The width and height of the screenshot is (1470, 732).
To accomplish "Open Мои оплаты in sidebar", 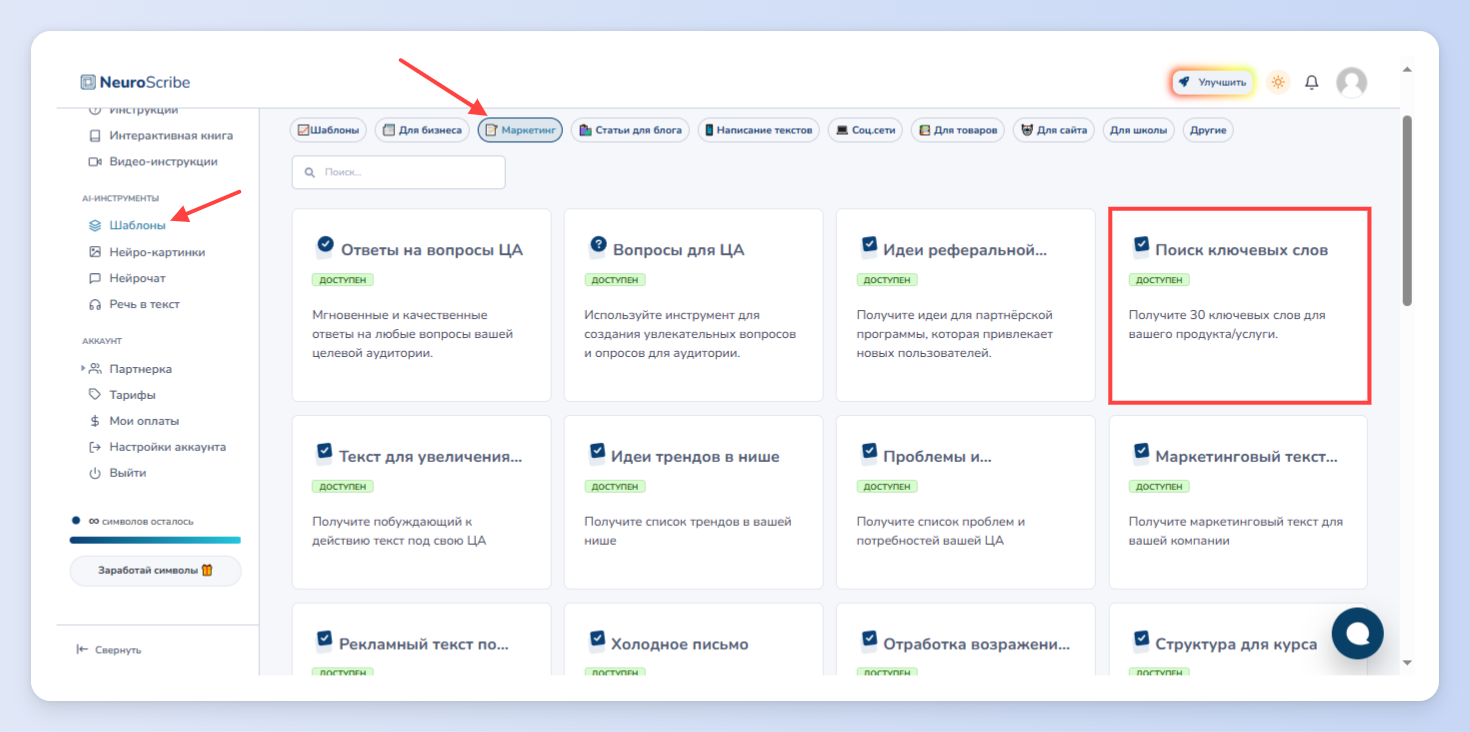I will (144, 421).
